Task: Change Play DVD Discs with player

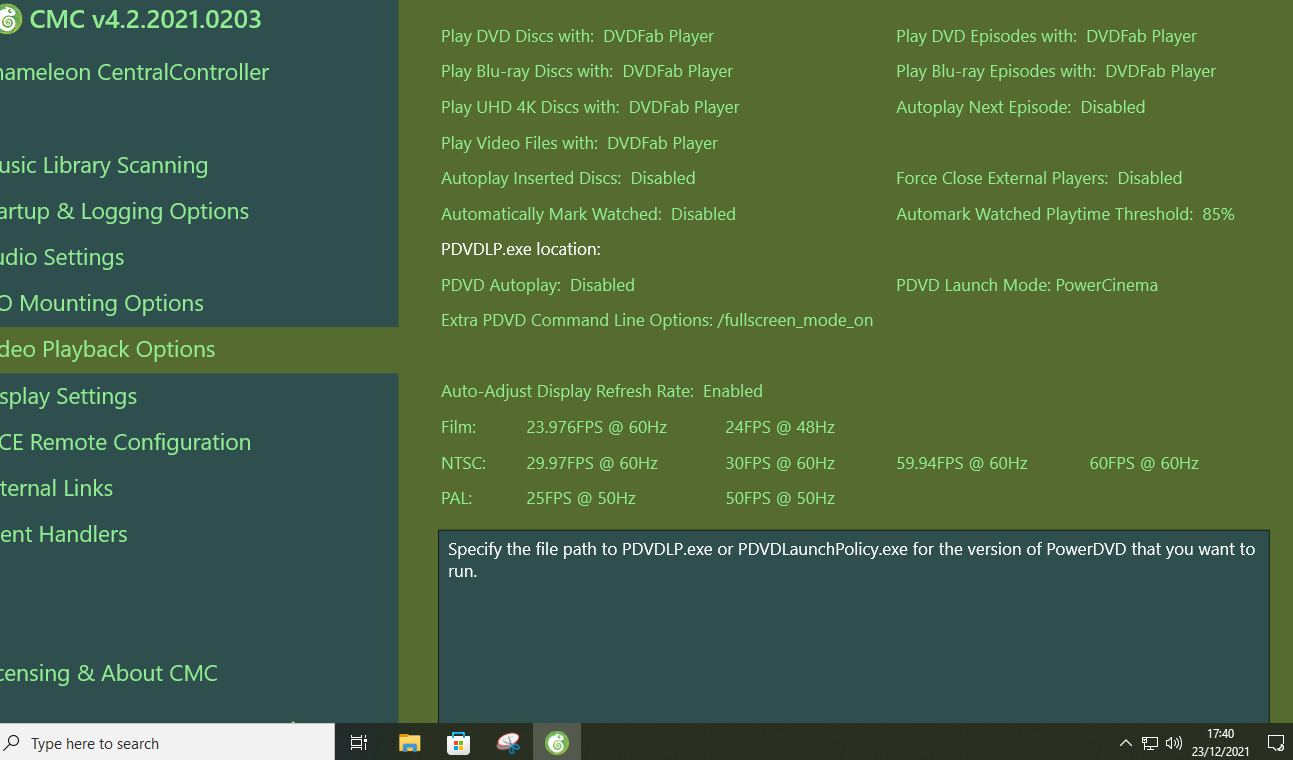Action: [x=577, y=36]
